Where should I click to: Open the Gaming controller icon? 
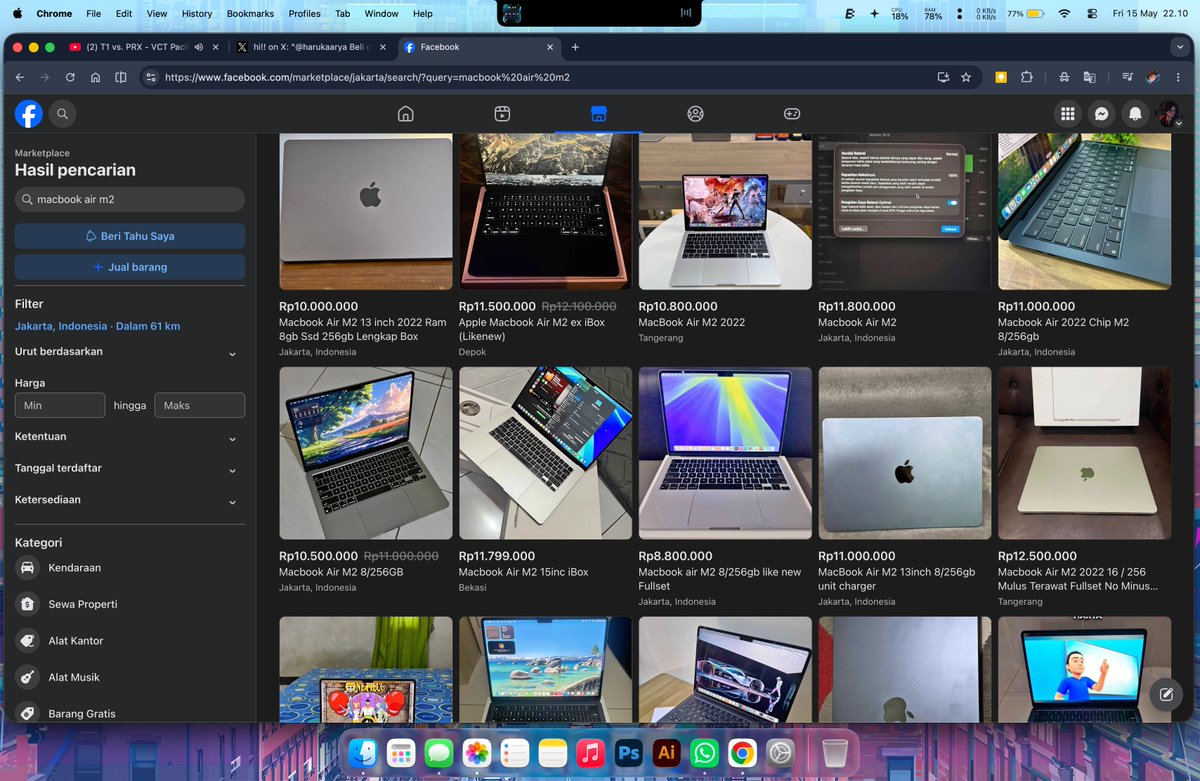pyautogui.click(x=791, y=114)
